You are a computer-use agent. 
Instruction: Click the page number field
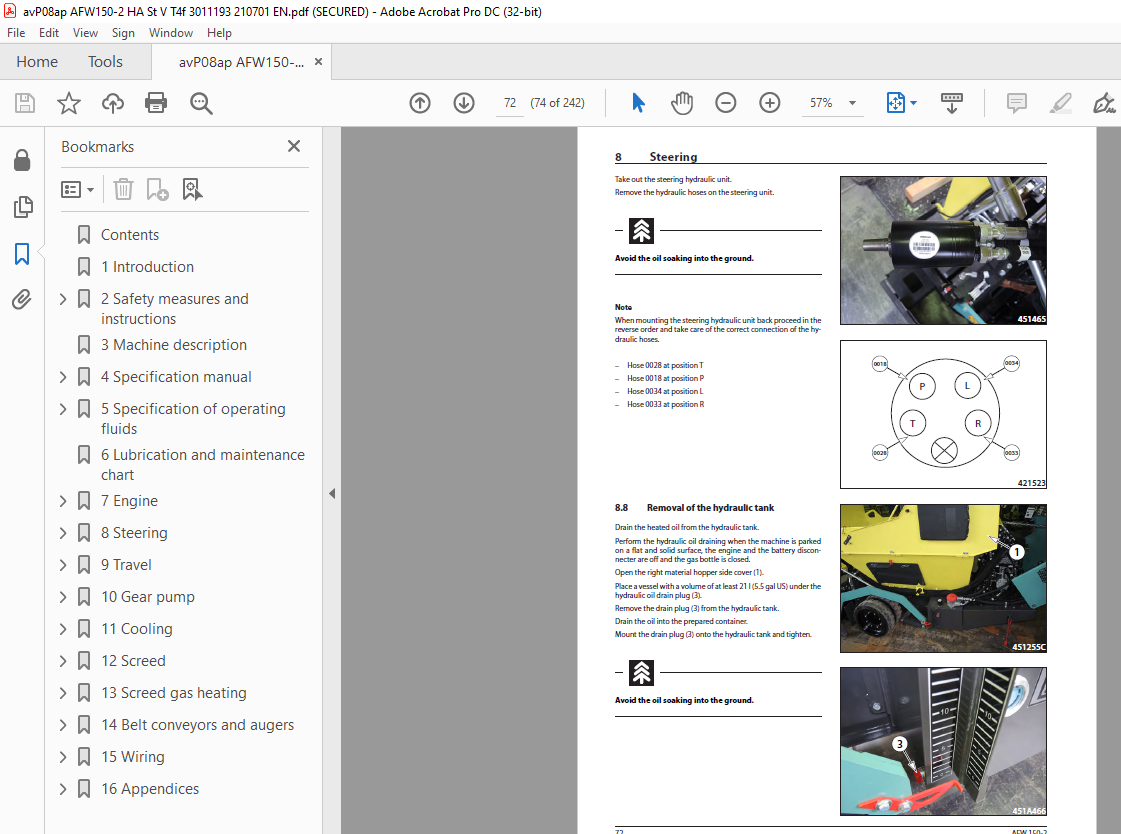coord(510,103)
